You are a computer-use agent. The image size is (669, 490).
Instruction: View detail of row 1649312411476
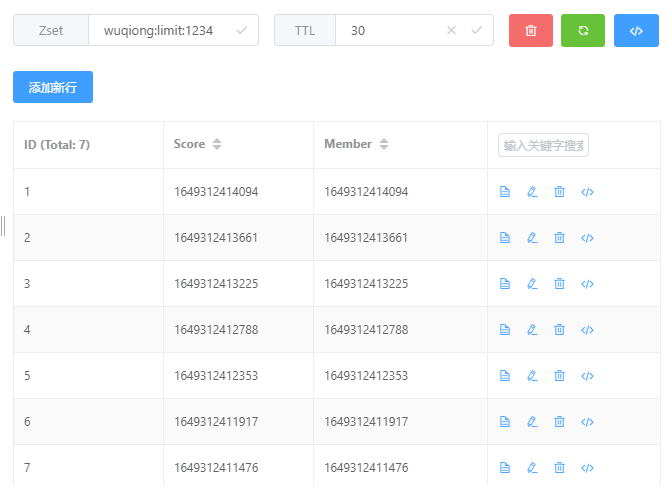click(505, 468)
